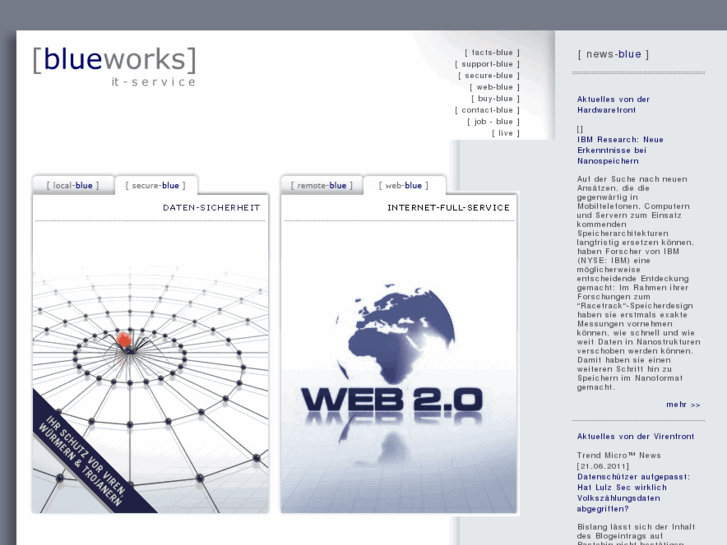Switch to the local-blue tab

tap(73, 186)
